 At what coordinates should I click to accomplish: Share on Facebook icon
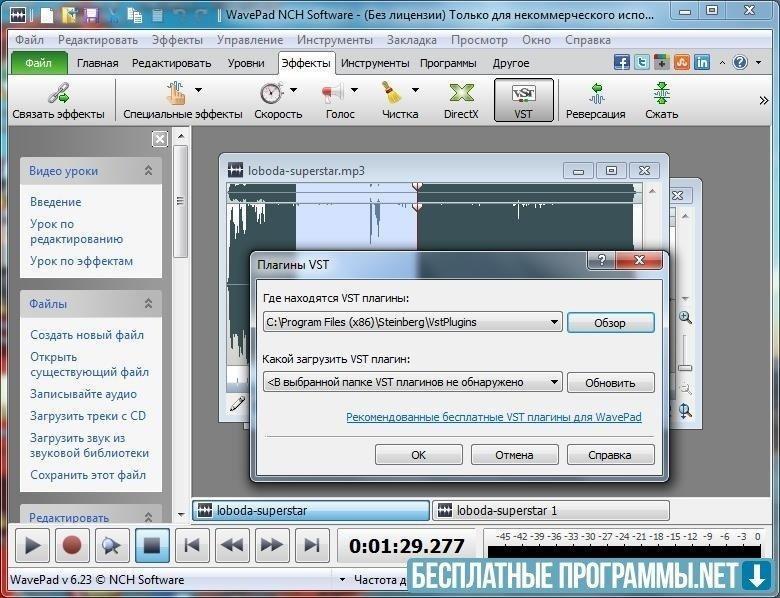pos(622,62)
